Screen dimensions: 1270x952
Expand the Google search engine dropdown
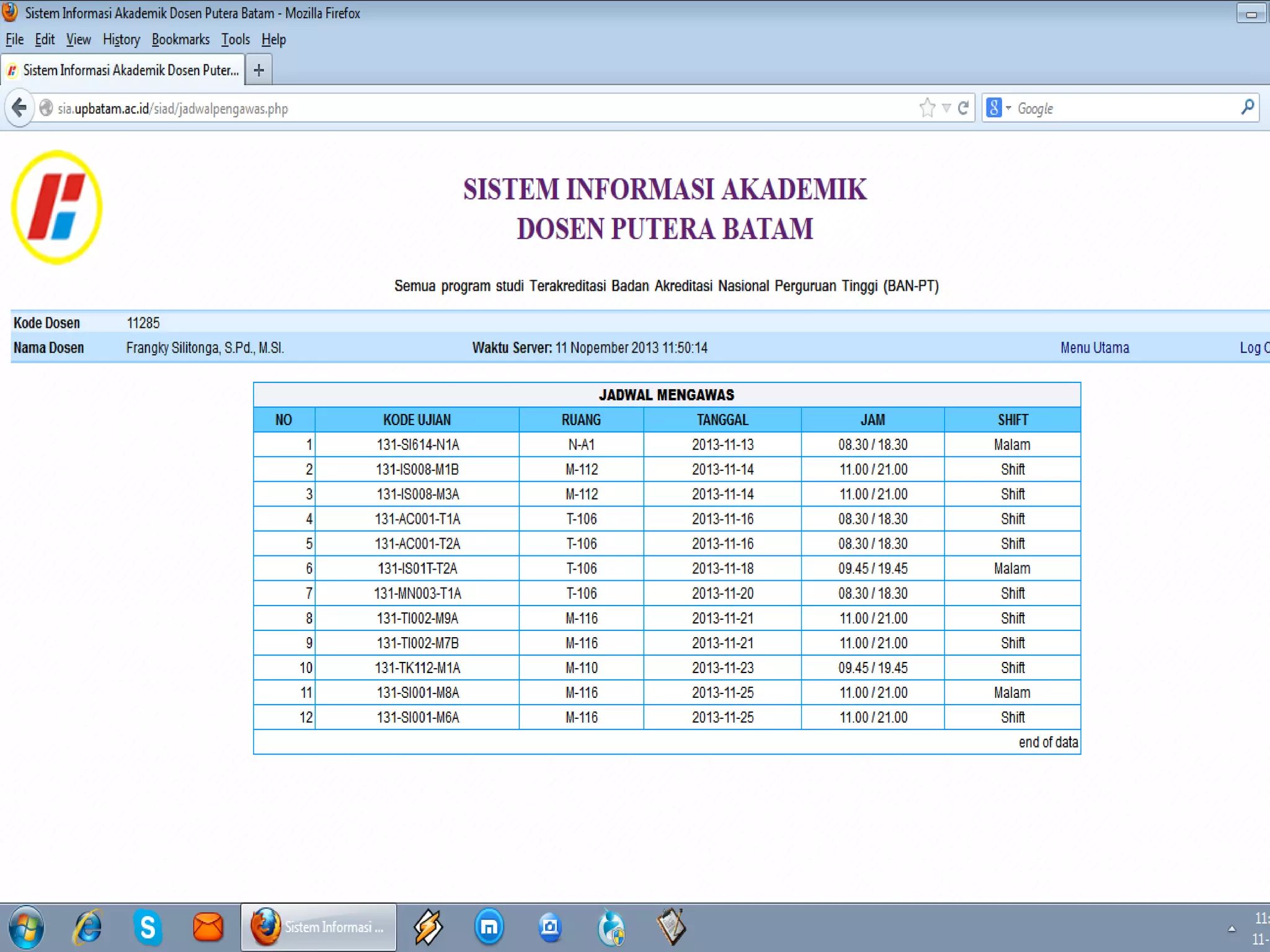pos(1008,108)
